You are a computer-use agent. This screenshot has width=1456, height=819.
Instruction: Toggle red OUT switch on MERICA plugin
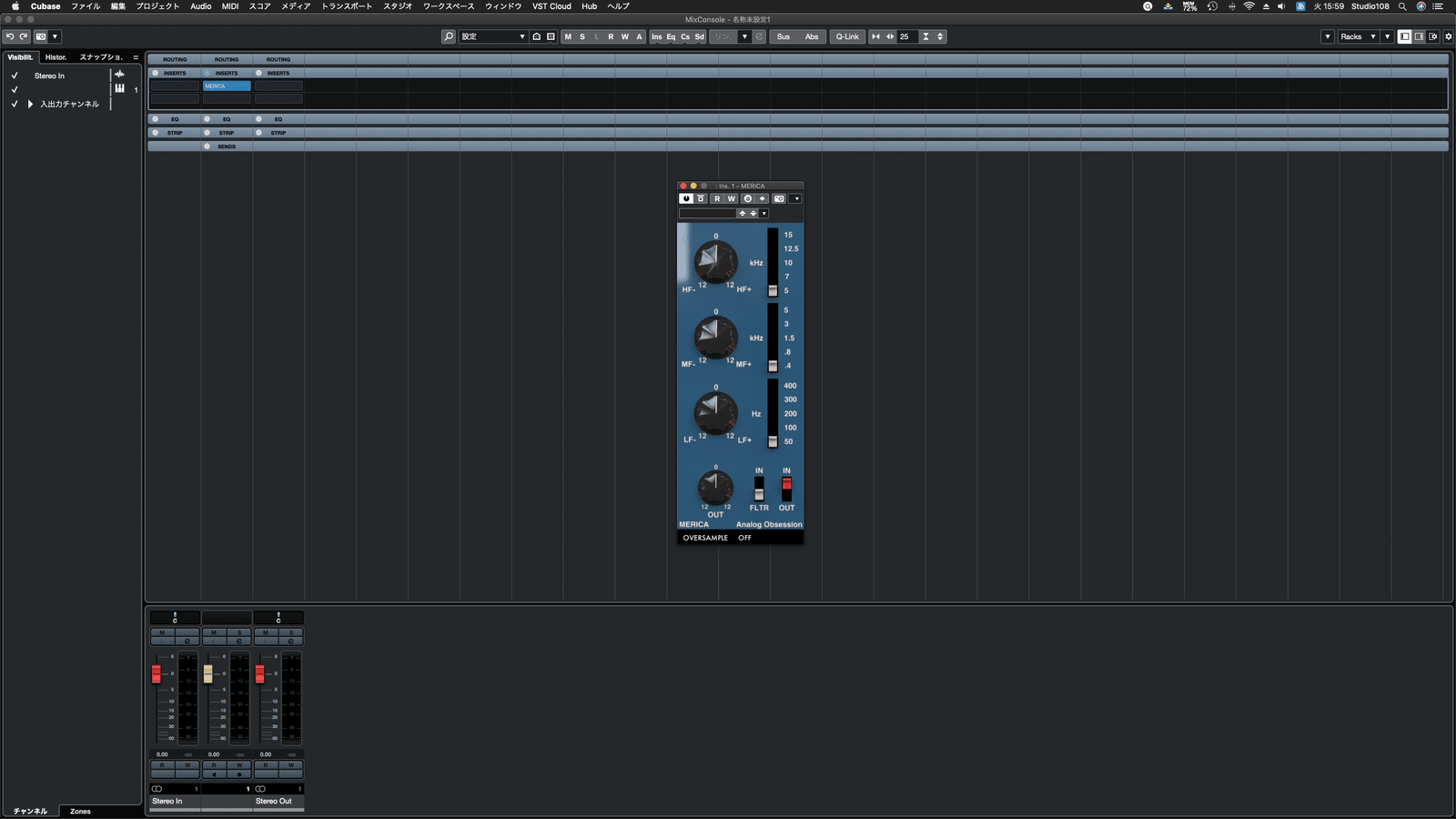787,488
